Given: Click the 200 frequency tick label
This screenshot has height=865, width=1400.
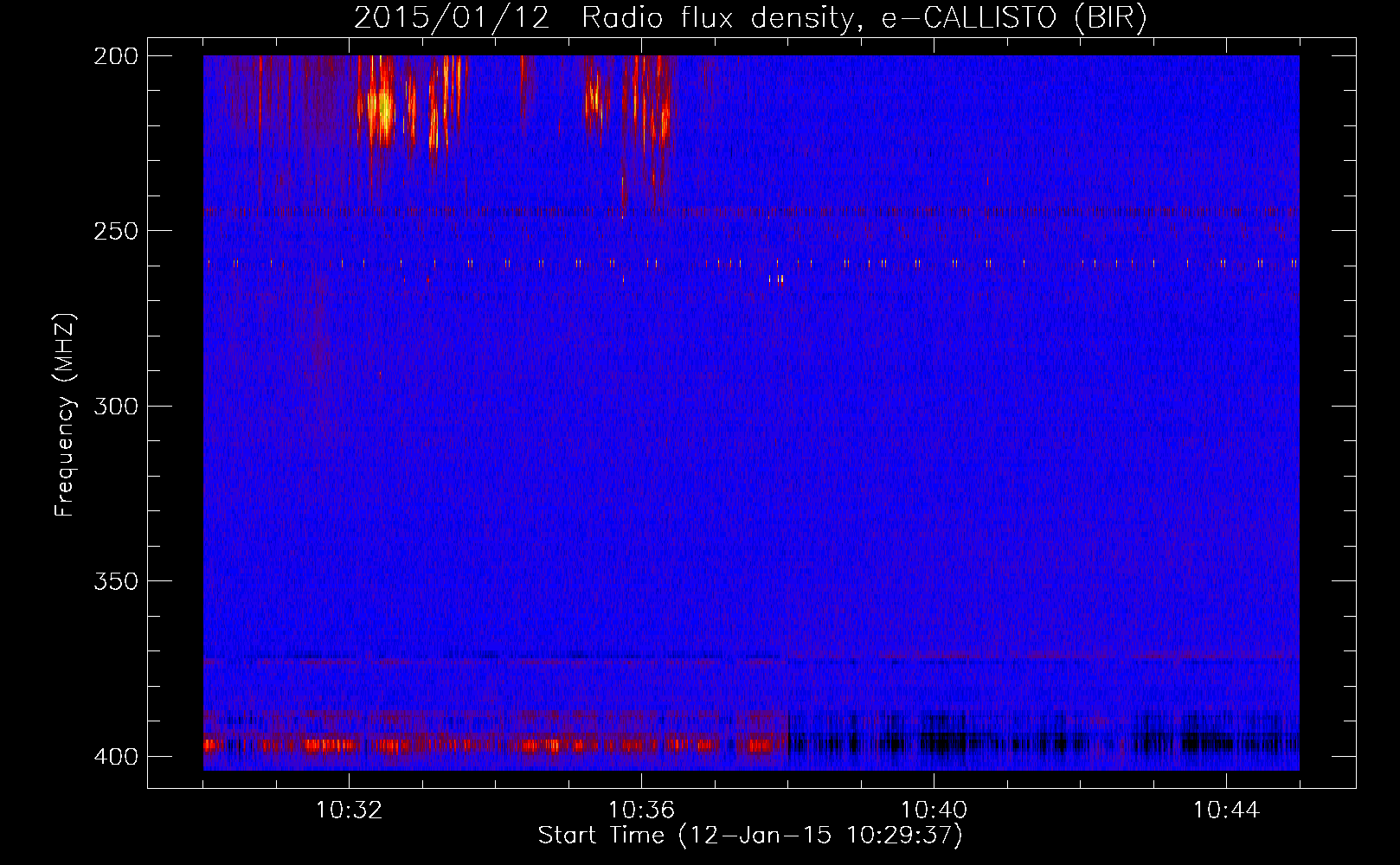Looking at the screenshot, I should pos(115,56).
